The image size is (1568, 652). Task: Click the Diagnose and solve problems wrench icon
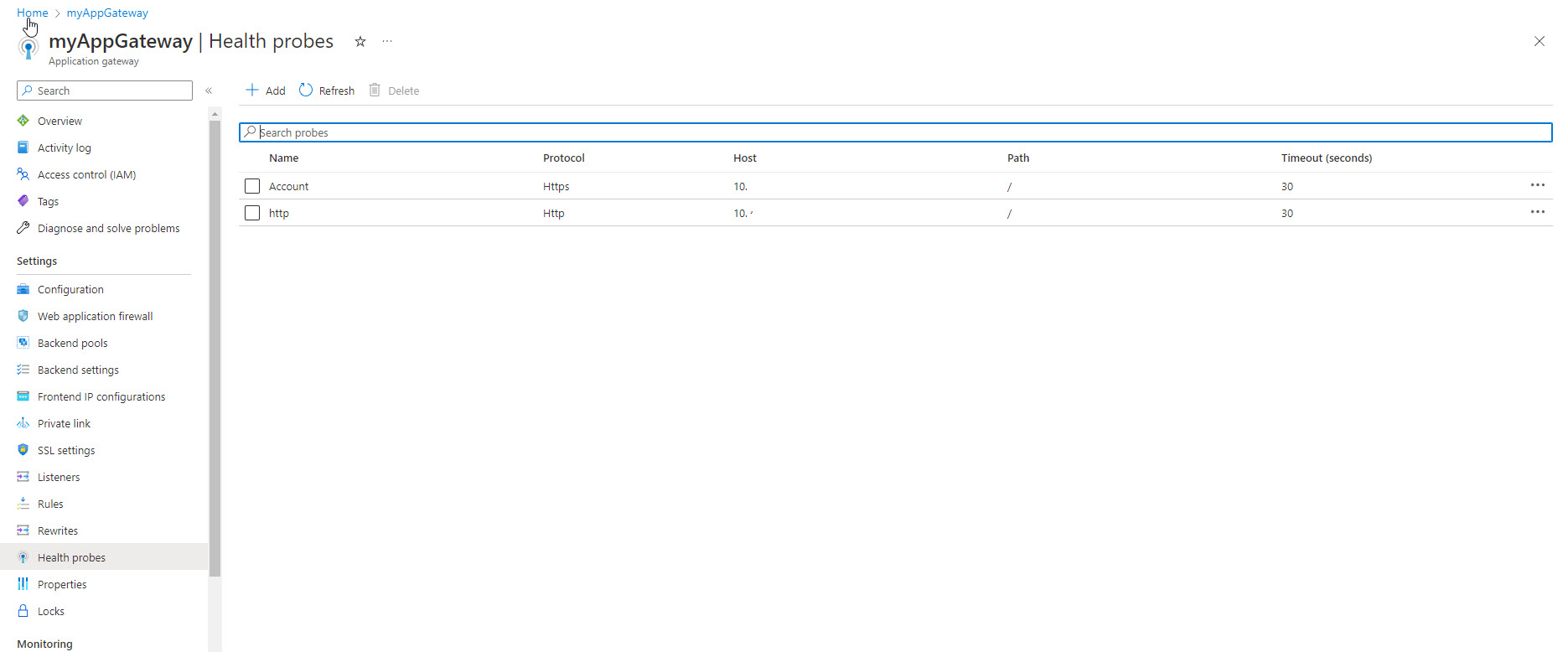23,228
